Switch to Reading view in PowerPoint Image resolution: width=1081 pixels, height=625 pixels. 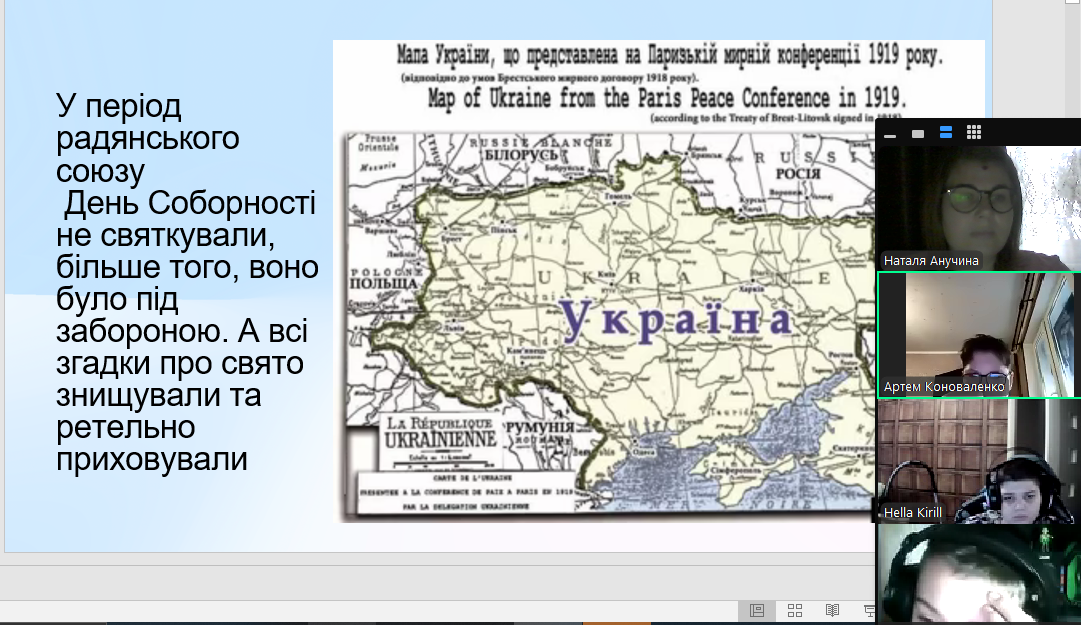click(x=832, y=611)
